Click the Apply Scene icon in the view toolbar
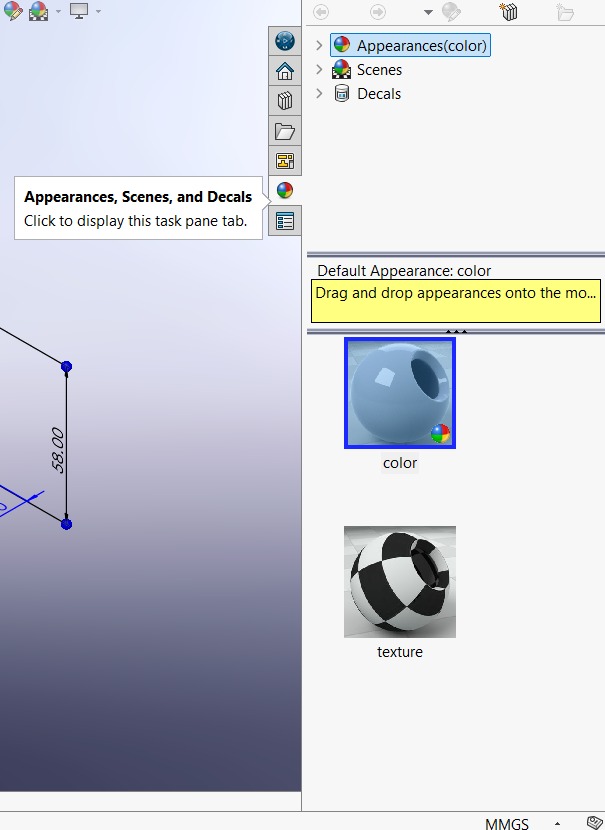The width and height of the screenshot is (605, 830). point(39,11)
